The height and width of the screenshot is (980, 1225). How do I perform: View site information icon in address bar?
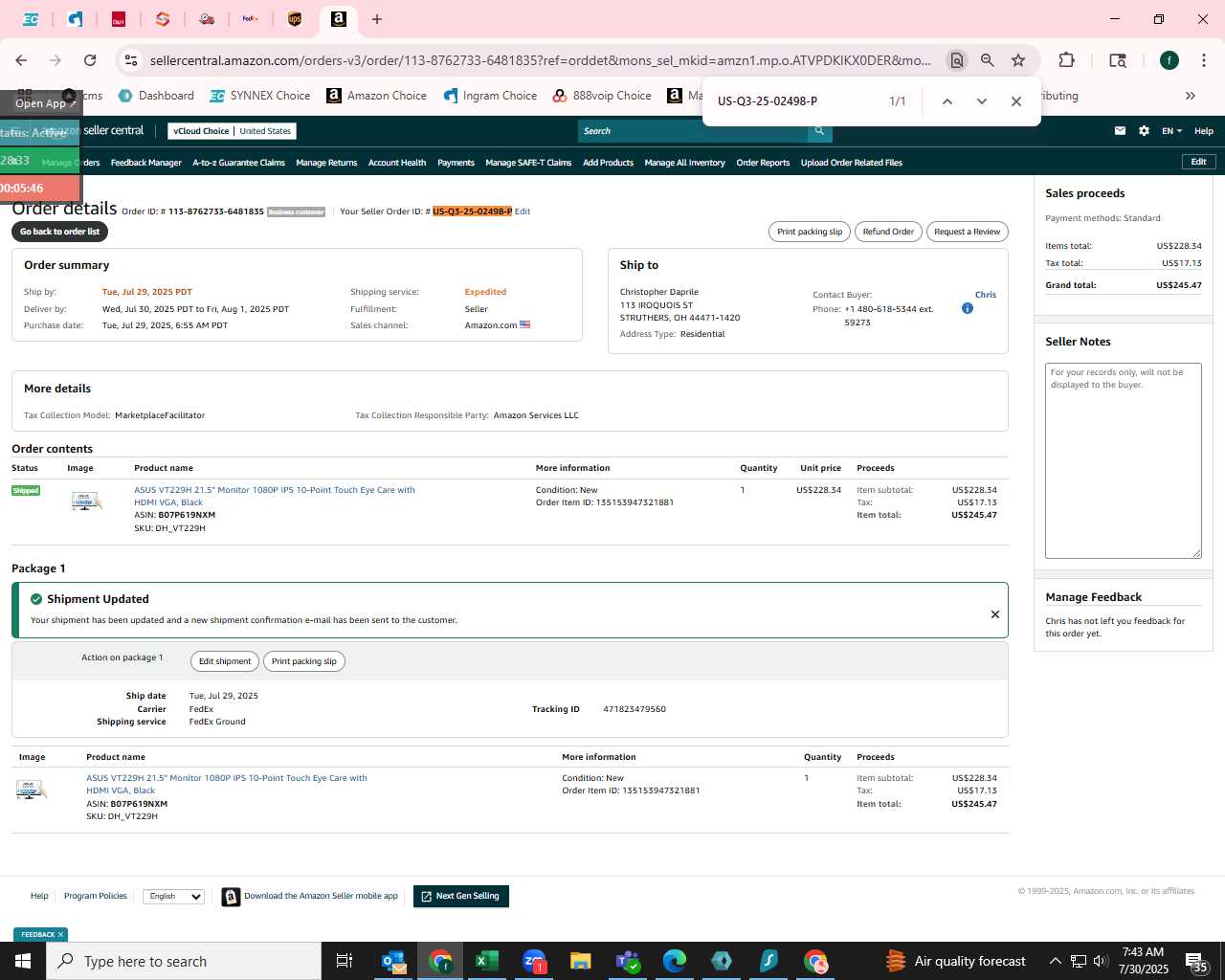[x=131, y=60]
